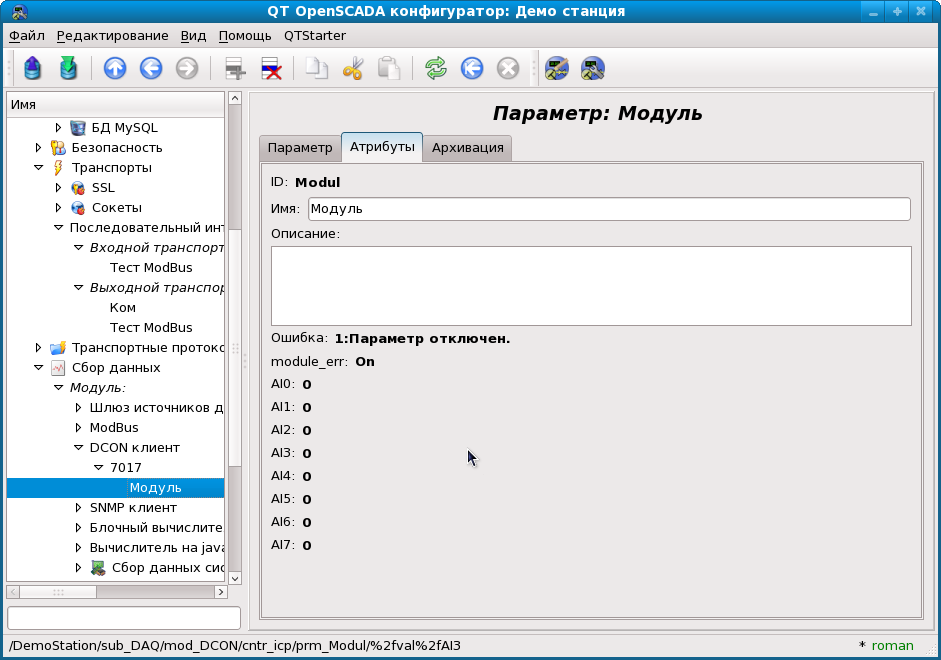The image size is (941, 660).
Task: Collapse the DCON клиент tree branch
Action: pos(79,448)
